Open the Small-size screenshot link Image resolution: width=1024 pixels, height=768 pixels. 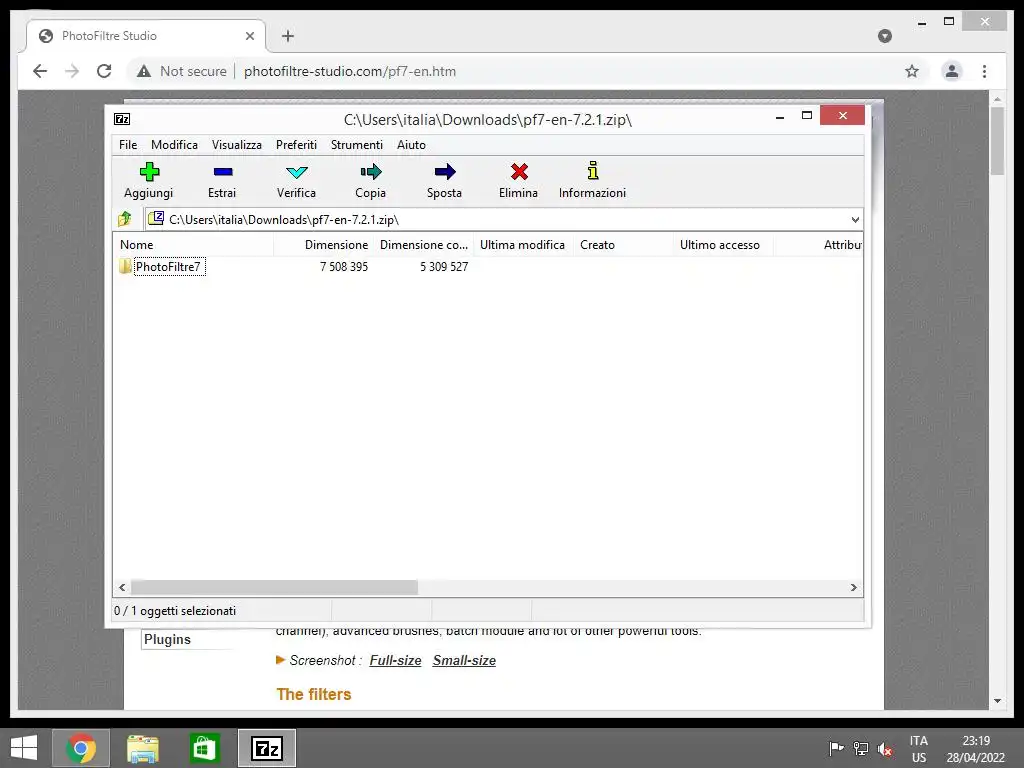click(464, 660)
